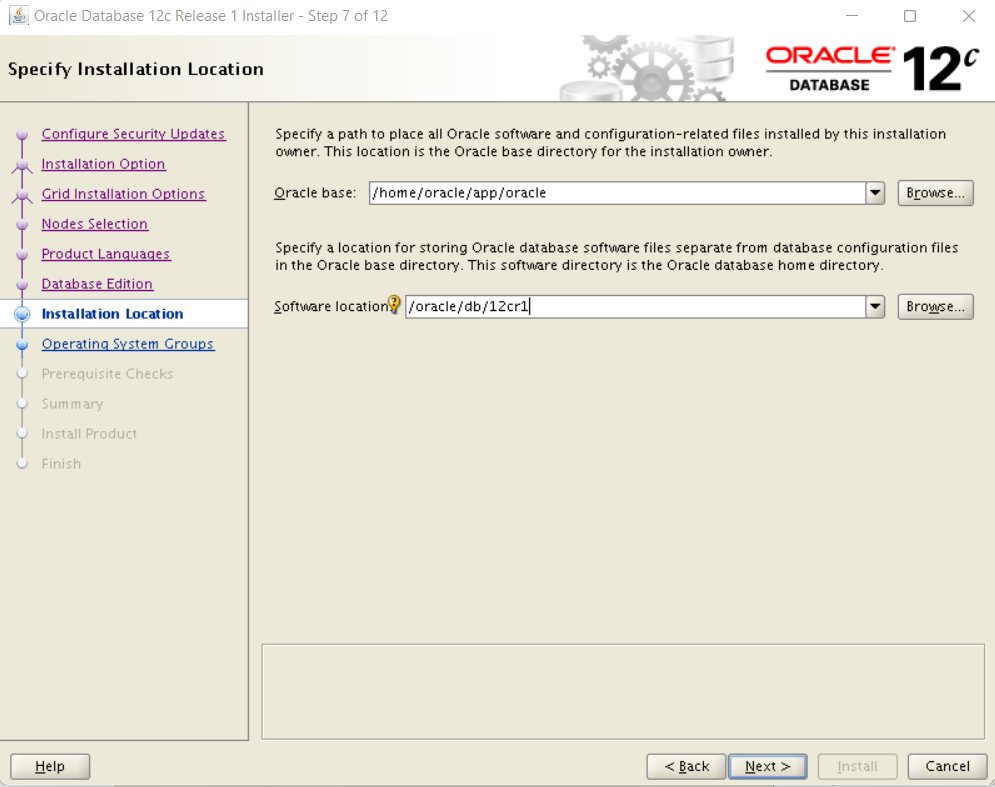Close the installer window
995x787 pixels.
(968, 16)
